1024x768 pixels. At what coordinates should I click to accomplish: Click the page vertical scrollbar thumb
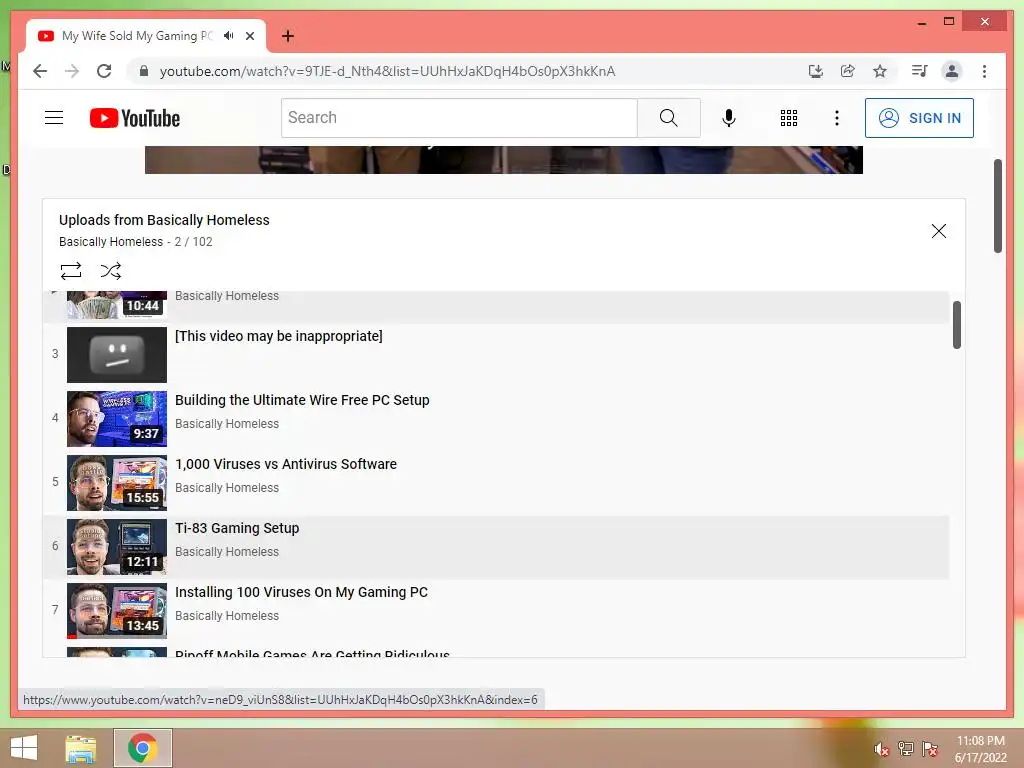pos(997,206)
